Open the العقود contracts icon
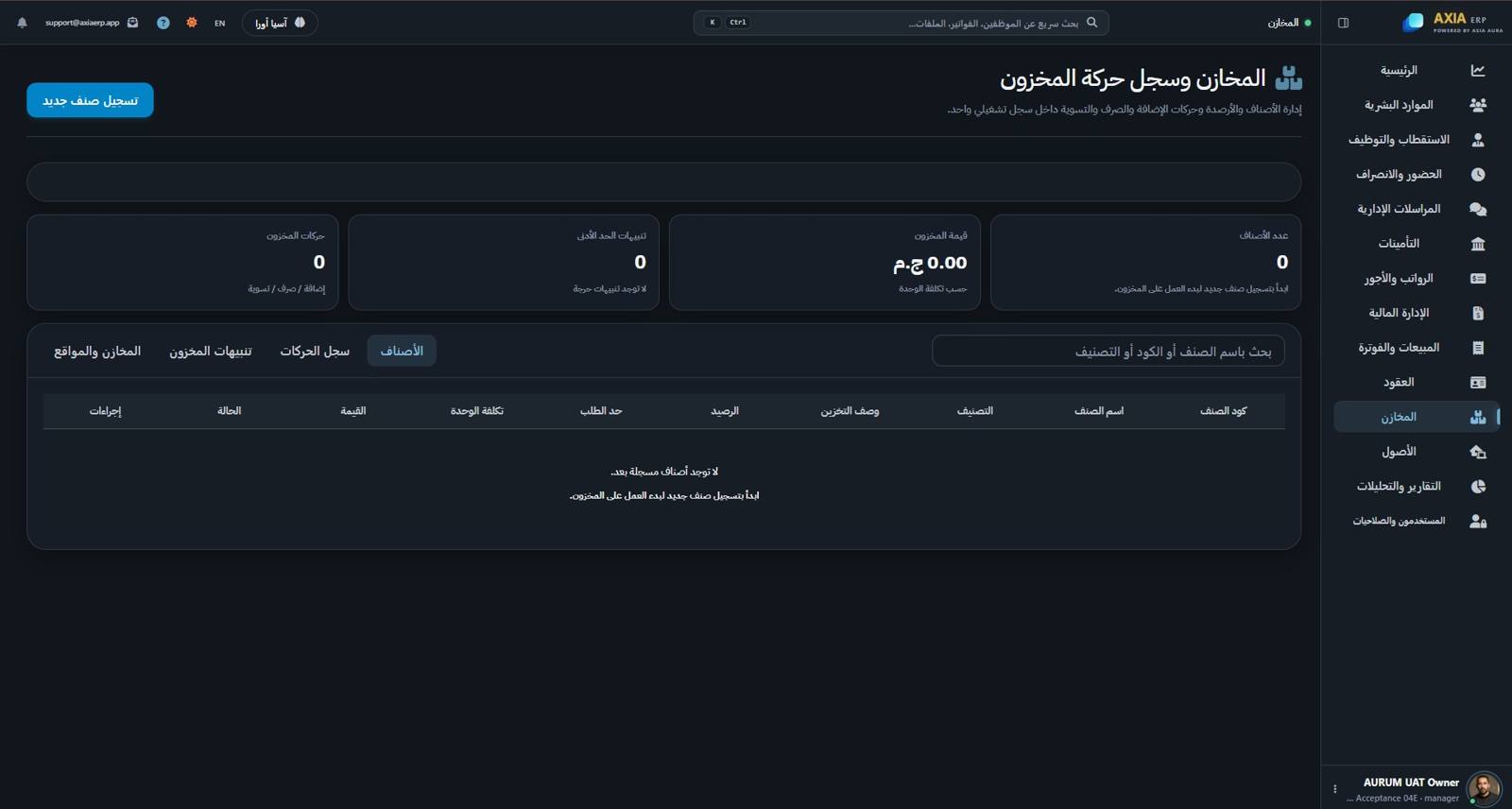Image resolution: width=1512 pixels, height=809 pixels. point(1478,382)
